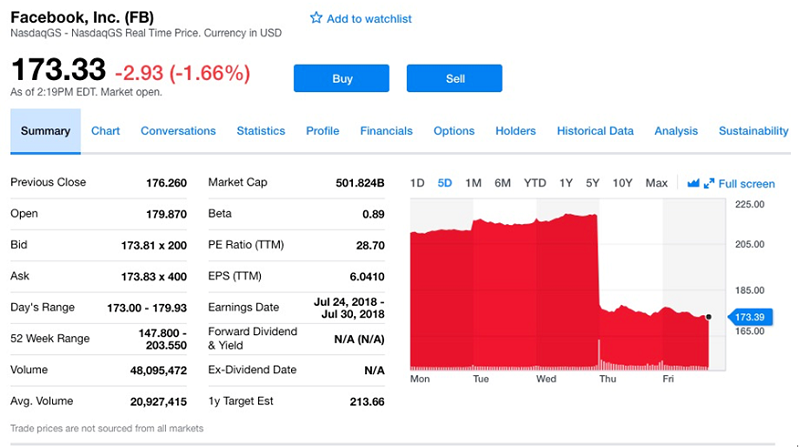Click the PE Ratio (TTM) value 28.70

pyautogui.click(x=370, y=245)
